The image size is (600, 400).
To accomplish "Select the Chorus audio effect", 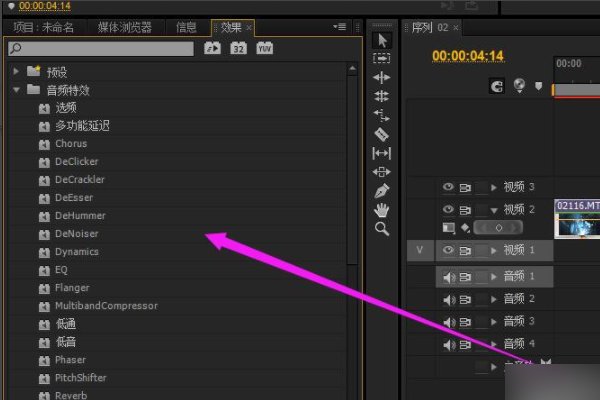I will [x=70, y=144].
